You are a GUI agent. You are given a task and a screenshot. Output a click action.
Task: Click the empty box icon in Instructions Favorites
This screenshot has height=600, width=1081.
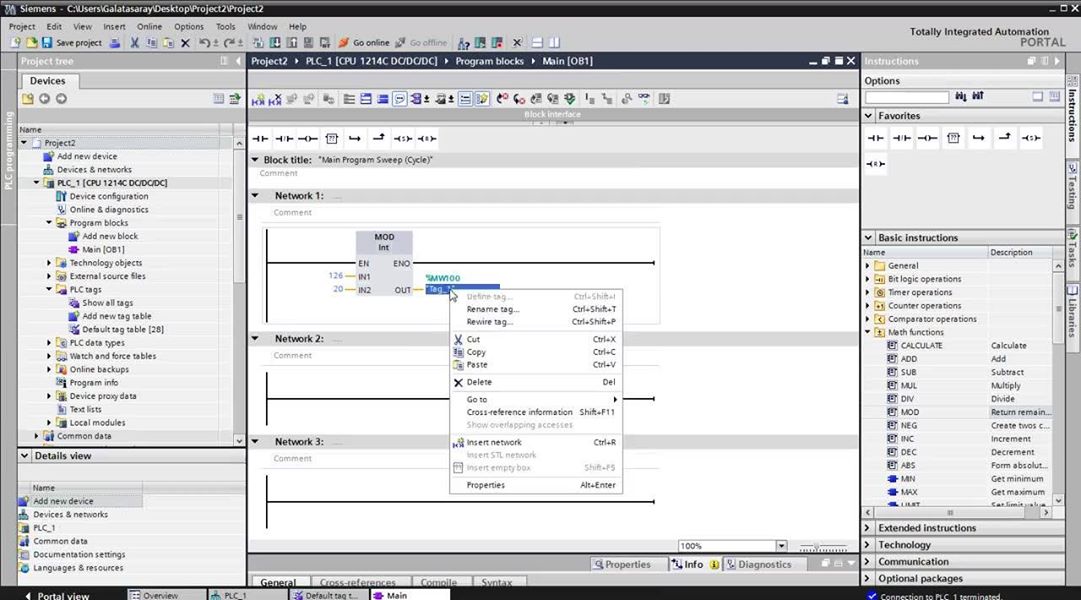click(x=953, y=138)
